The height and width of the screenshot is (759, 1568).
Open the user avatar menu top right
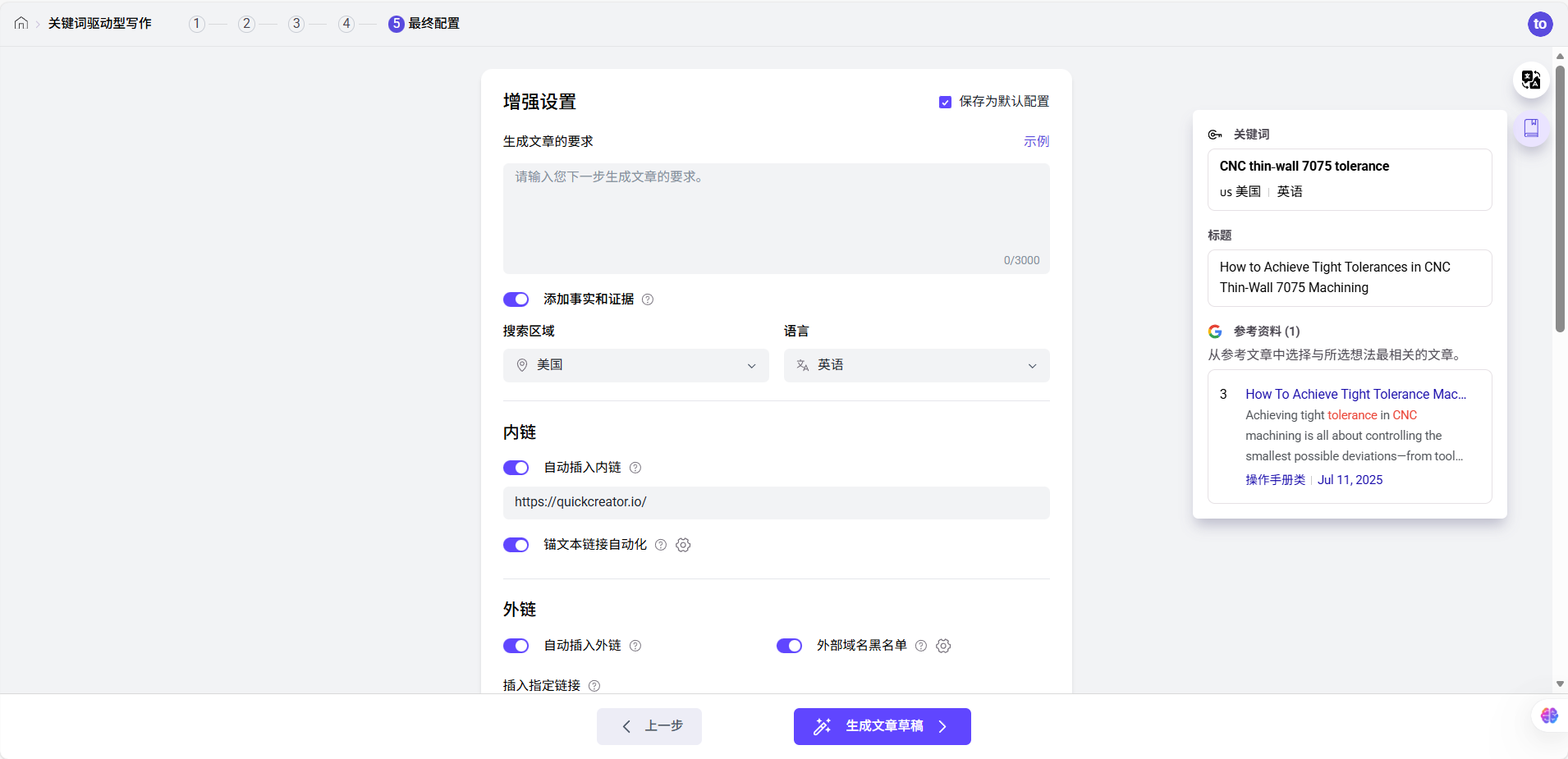tap(1539, 24)
